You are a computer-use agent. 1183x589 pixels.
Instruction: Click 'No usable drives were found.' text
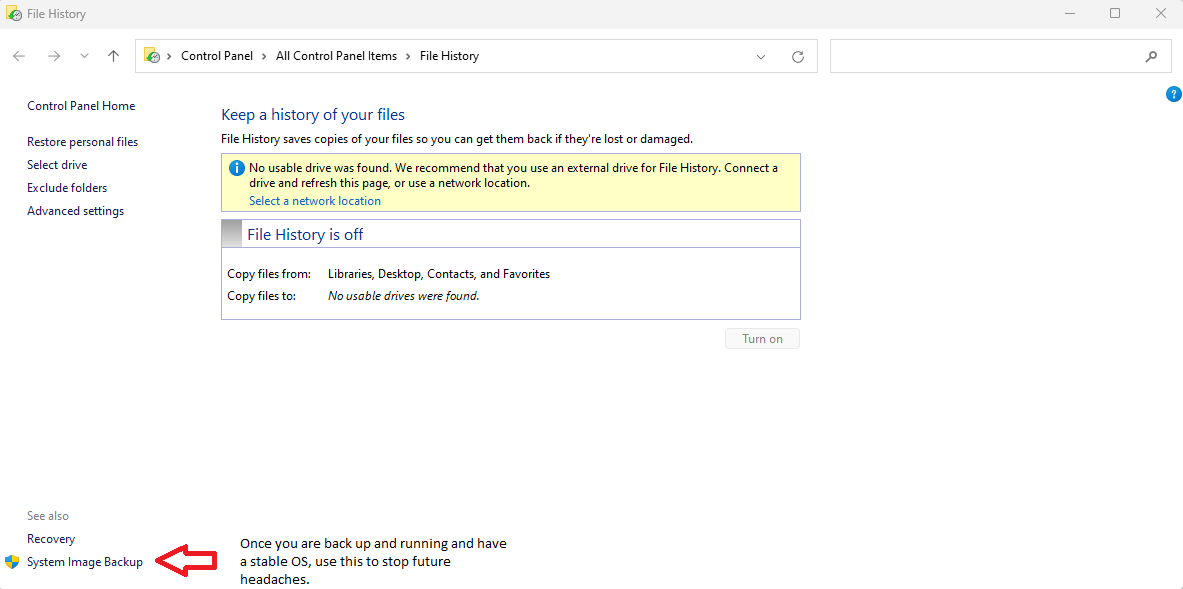click(x=404, y=296)
